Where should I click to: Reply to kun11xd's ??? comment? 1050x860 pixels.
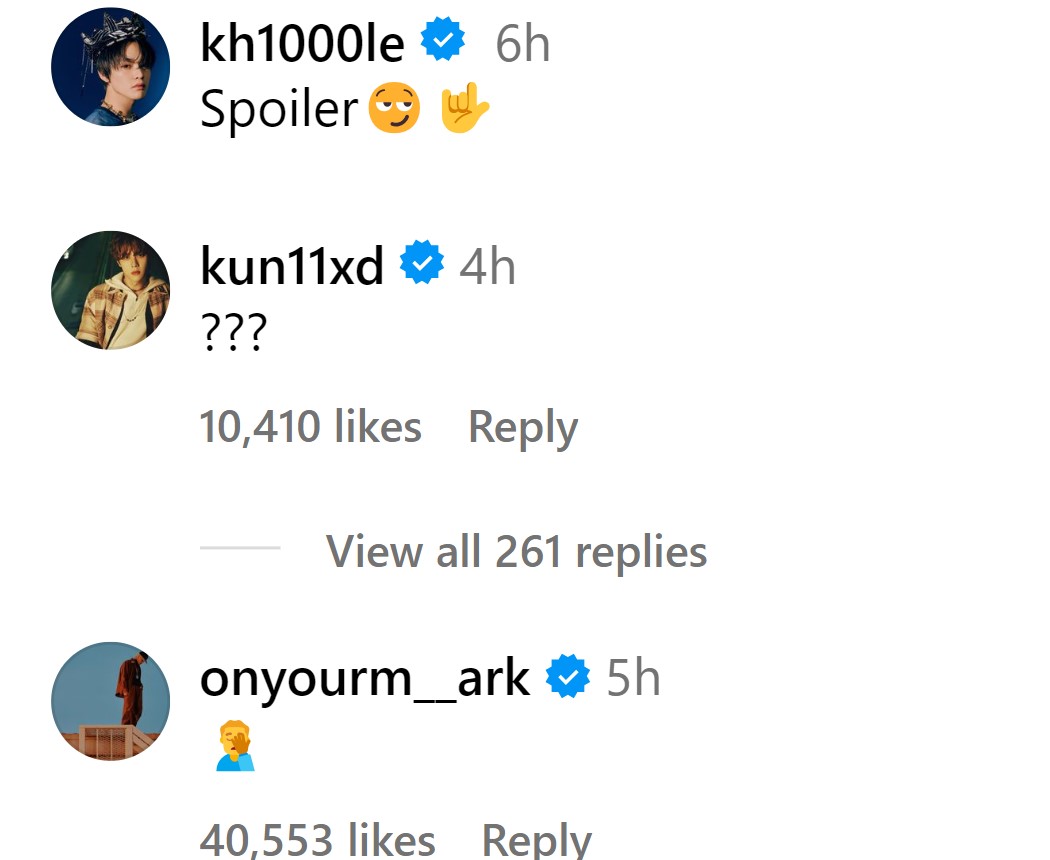(522, 428)
